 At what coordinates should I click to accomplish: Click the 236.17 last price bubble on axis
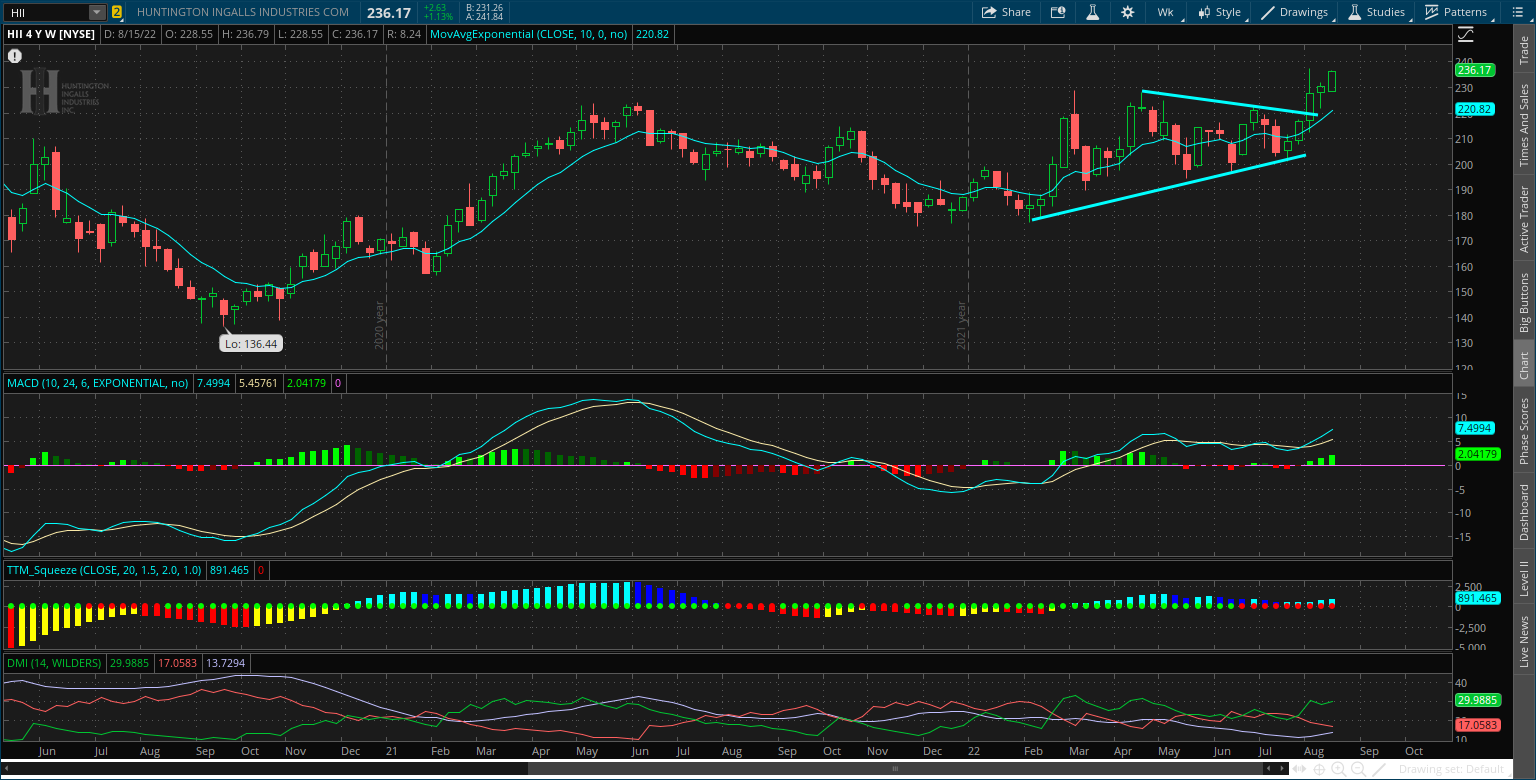[1475, 70]
